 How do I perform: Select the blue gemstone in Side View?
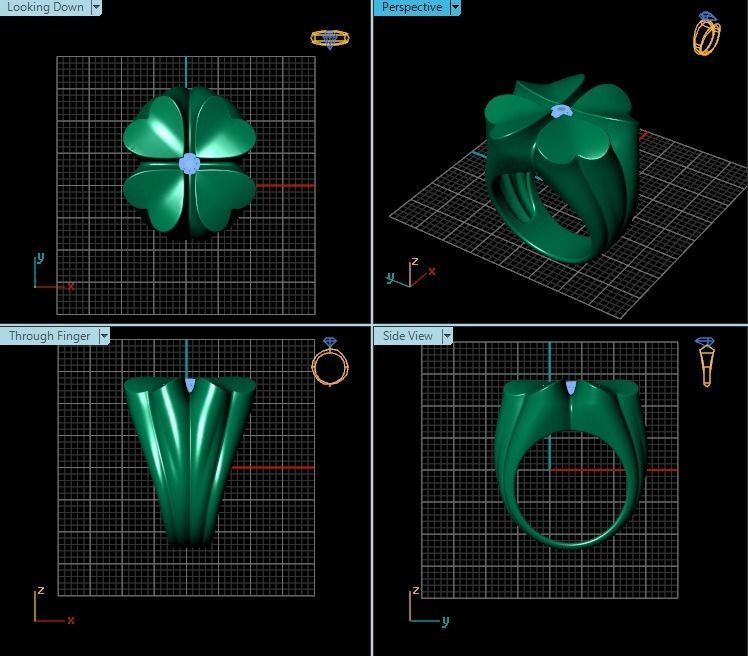click(x=571, y=387)
